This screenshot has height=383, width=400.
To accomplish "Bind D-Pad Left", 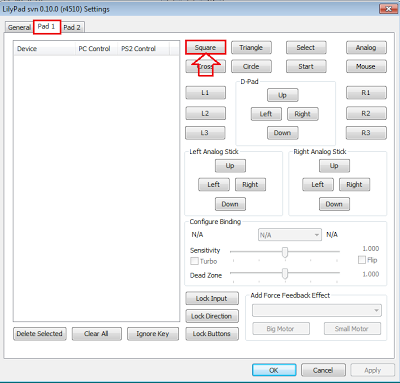I will coord(266,114).
